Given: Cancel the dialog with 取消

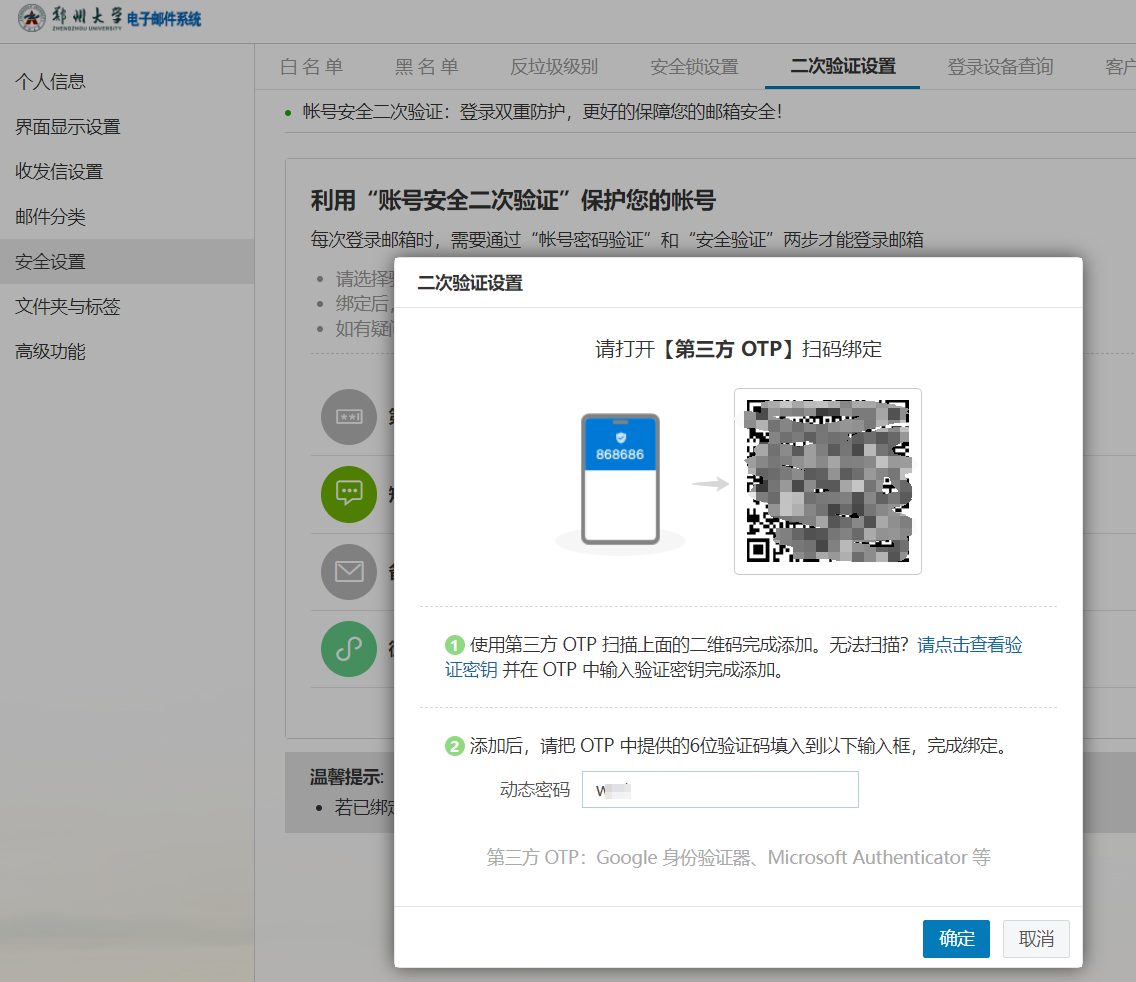Looking at the screenshot, I should pos(1036,939).
